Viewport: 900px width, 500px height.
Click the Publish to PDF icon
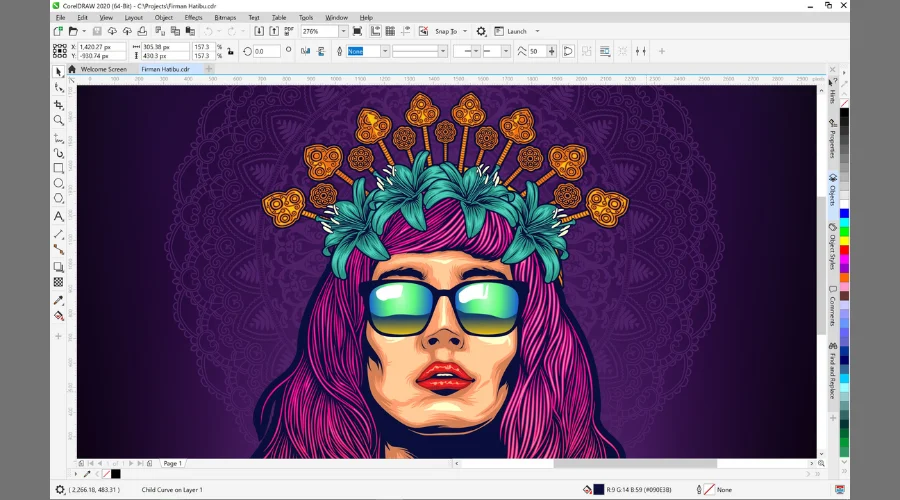289,31
